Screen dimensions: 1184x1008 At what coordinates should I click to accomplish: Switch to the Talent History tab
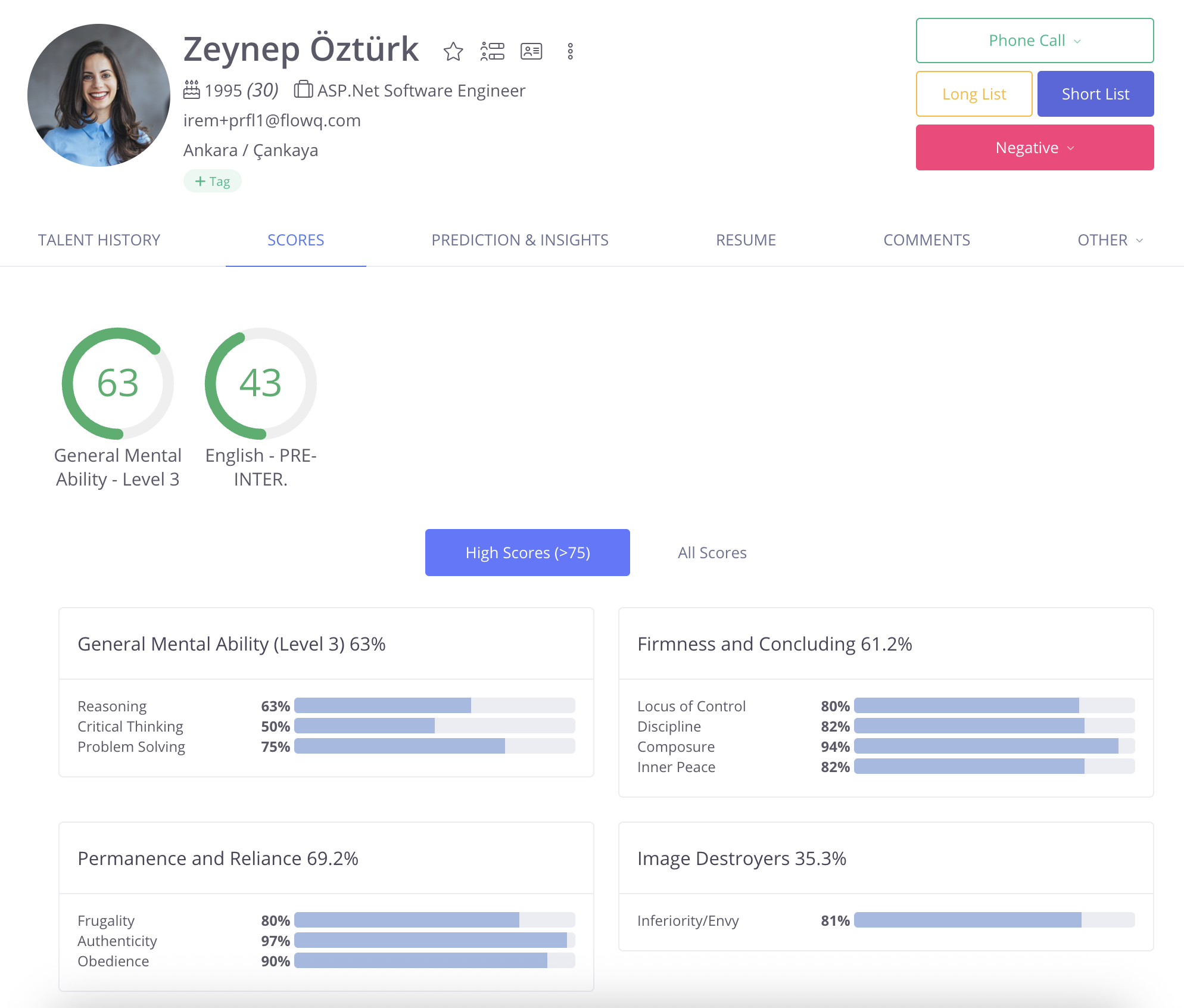tap(99, 240)
